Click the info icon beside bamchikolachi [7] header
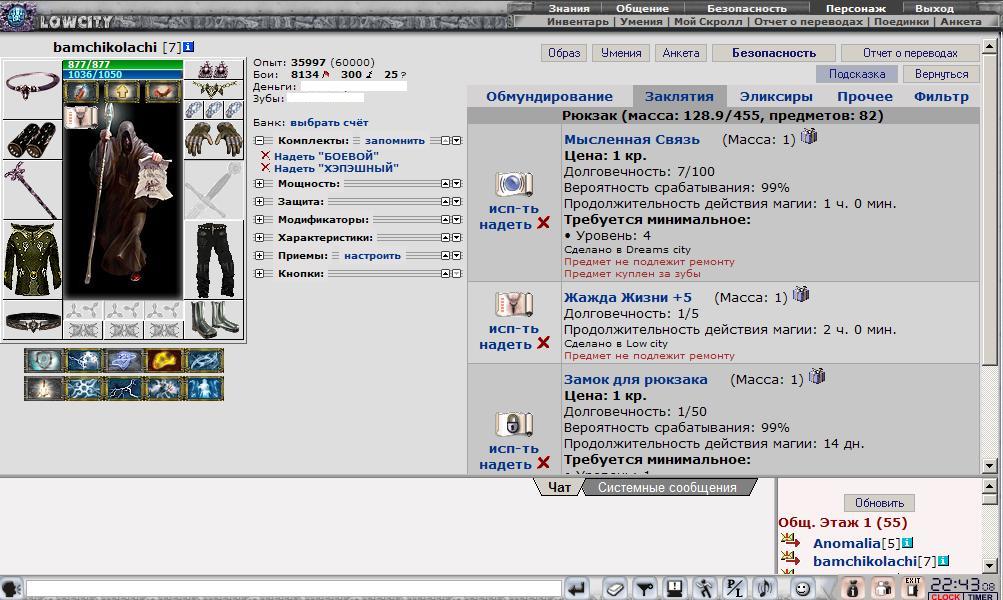The image size is (1003, 600). 189,47
